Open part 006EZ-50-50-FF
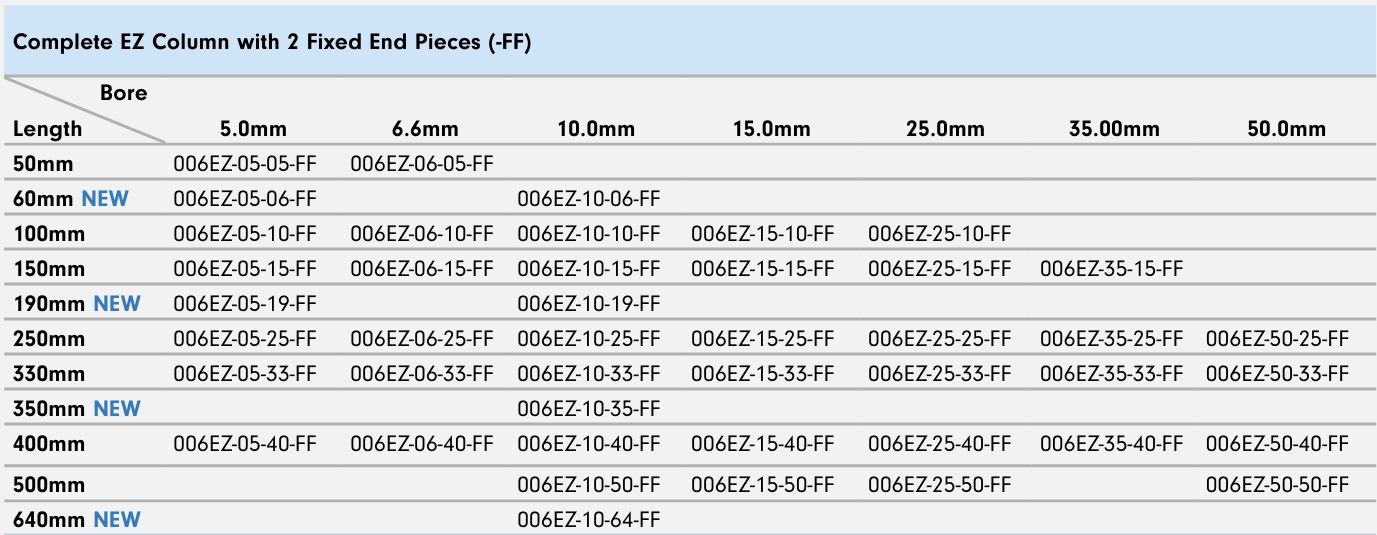Viewport: 1377px width, 535px height. [1277, 485]
